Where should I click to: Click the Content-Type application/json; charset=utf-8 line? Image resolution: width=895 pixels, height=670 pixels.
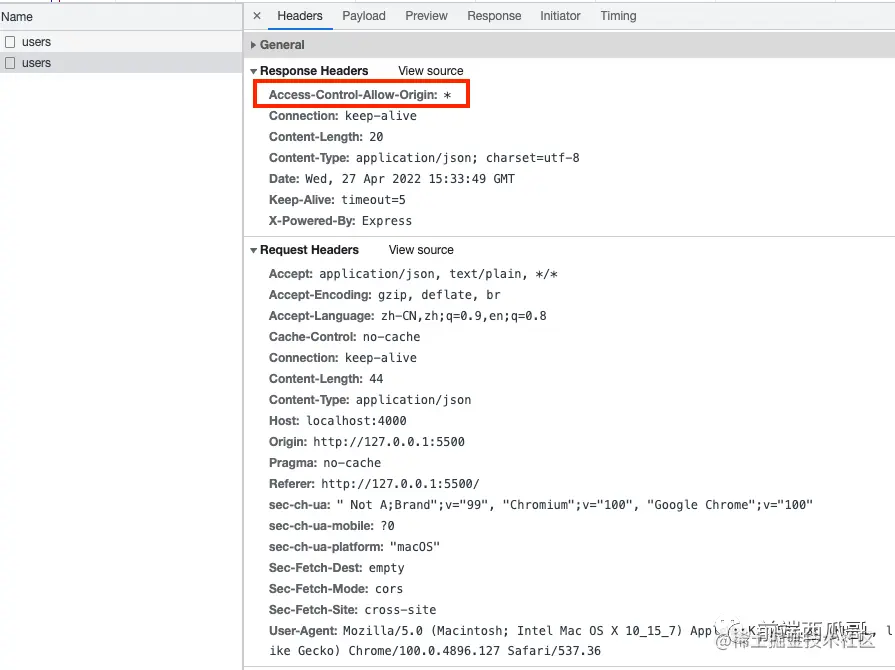point(424,158)
